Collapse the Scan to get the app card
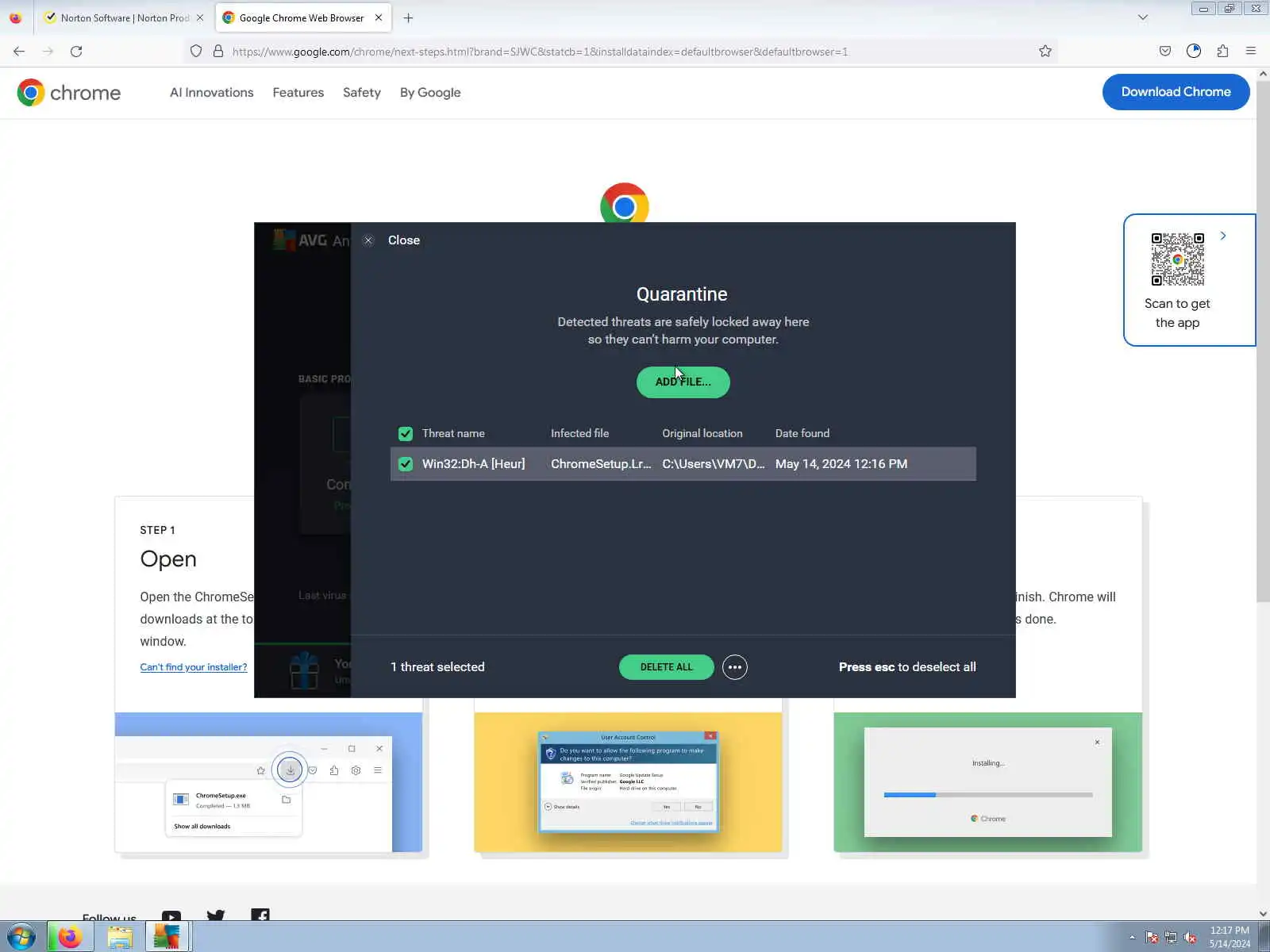This screenshot has height=952, width=1270. coord(1223,236)
